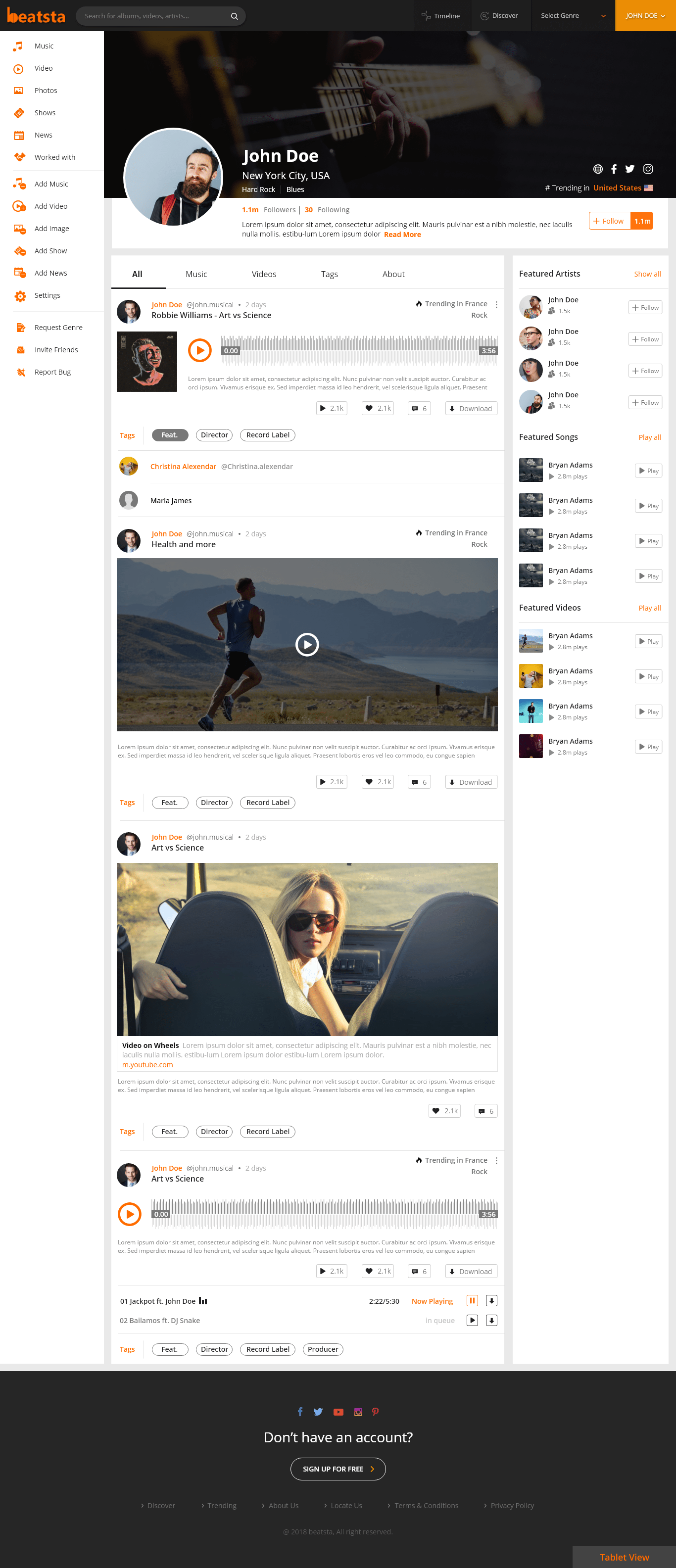The height and width of the screenshot is (1568, 676).
Task: Click footer Instagram icon
Action: [358, 1412]
